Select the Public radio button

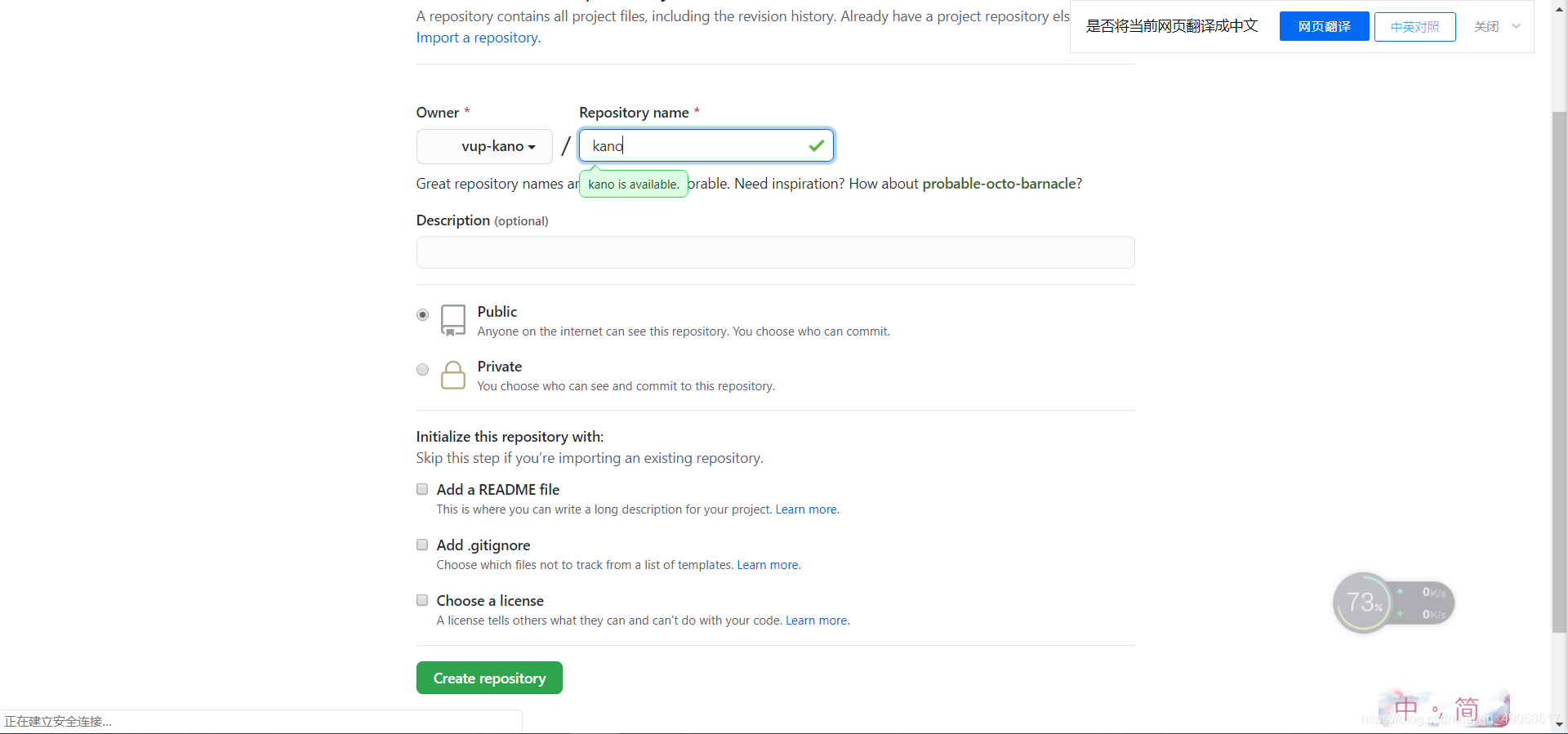(x=422, y=314)
